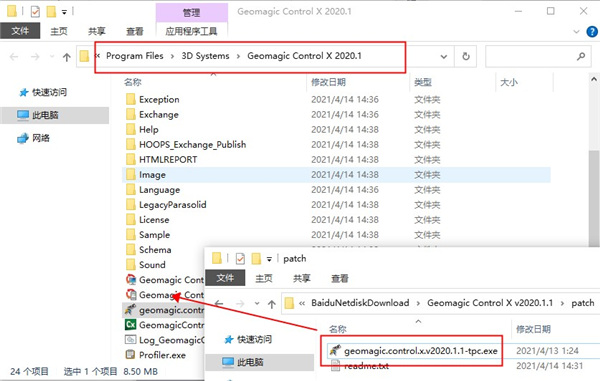Expand chevron after Program Files in breadcrumb
Viewport: 600px width, 381px height.
coord(172,56)
